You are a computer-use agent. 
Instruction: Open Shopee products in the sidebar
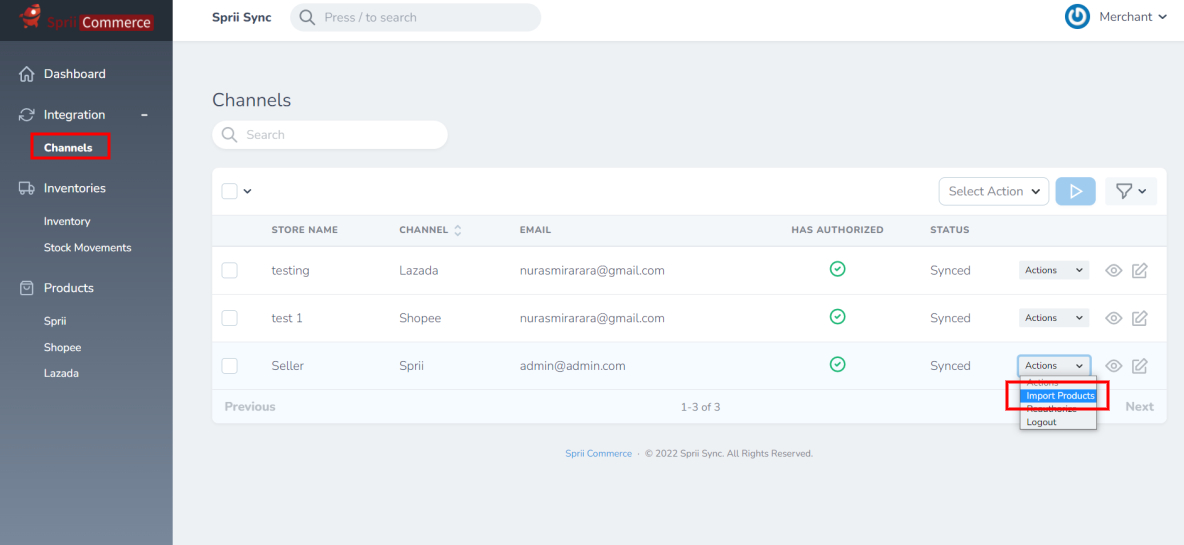(63, 347)
